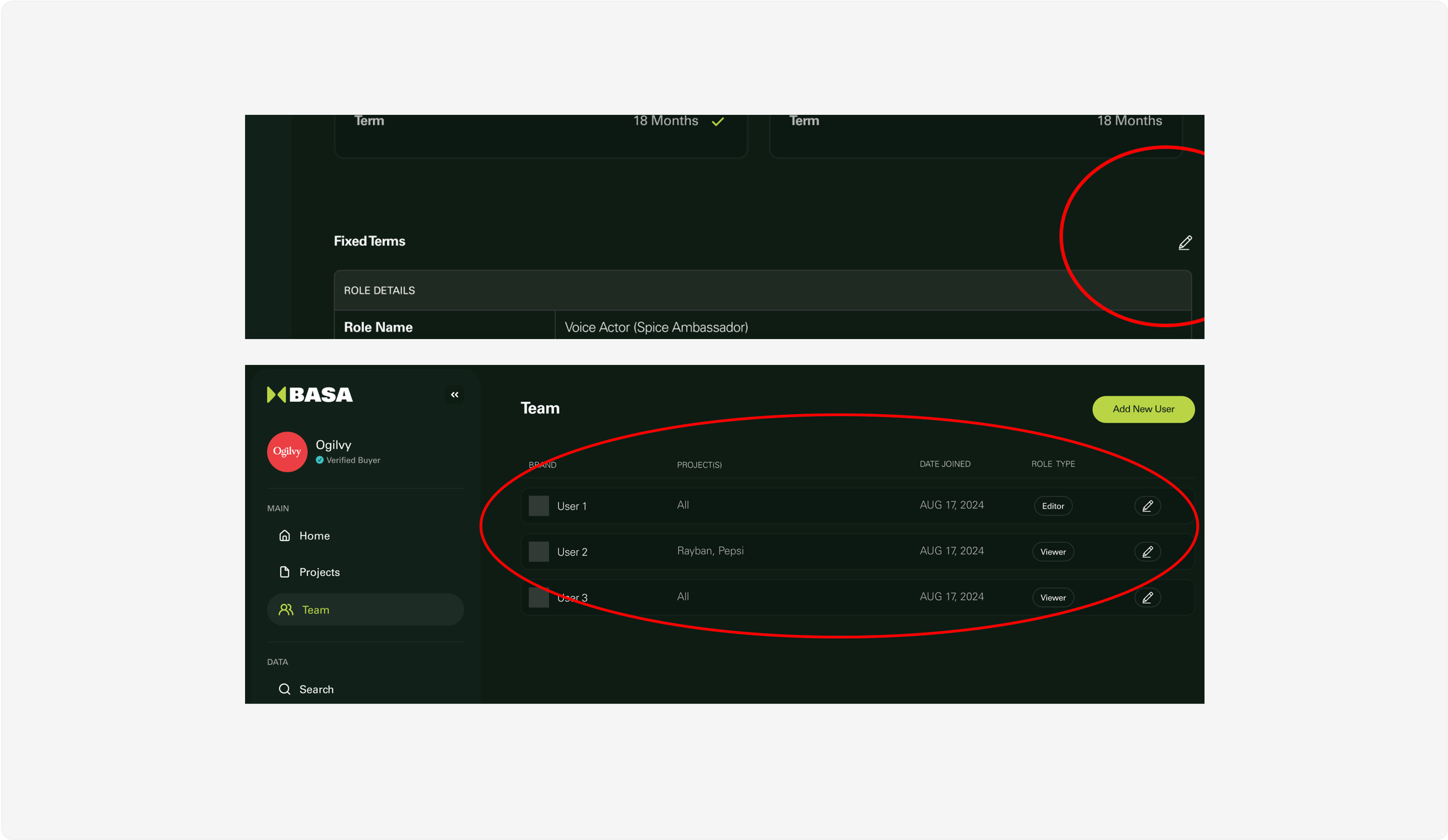Viewport: 1448px width, 840px height.
Task: Click the Home house icon
Action: coord(284,535)
